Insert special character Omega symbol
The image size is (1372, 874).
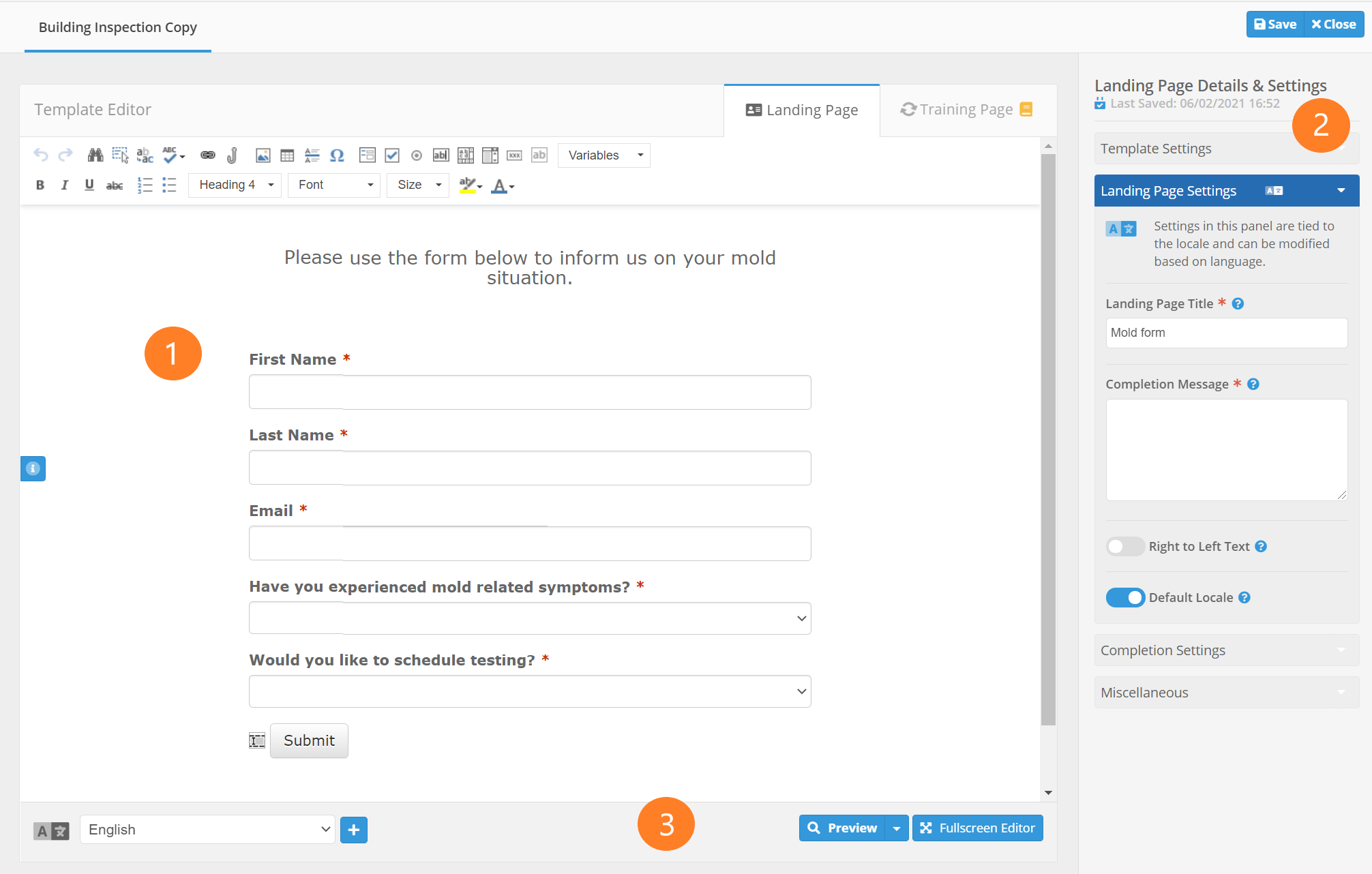[337, 155]
